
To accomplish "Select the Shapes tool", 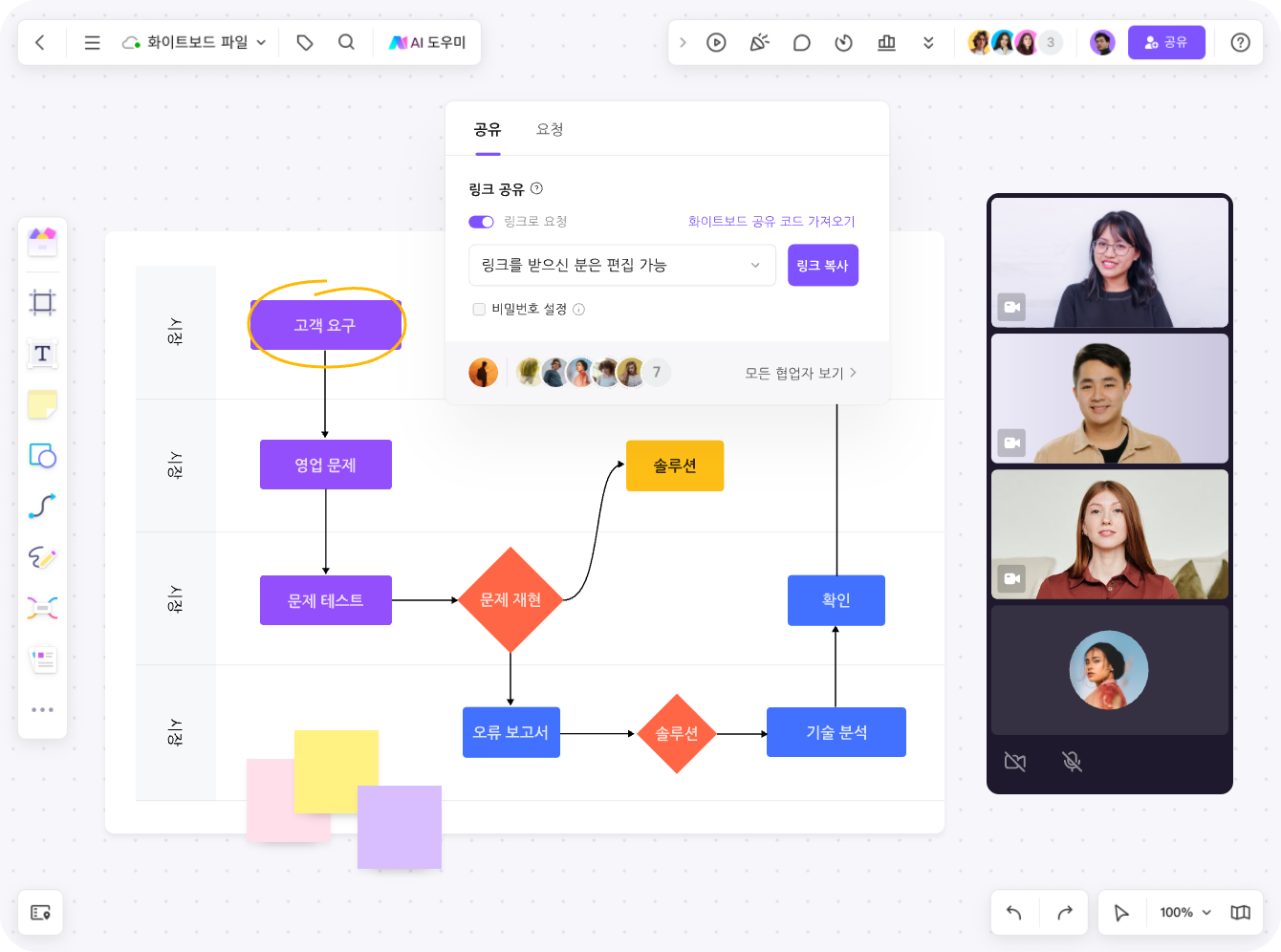I will [42, 455].
